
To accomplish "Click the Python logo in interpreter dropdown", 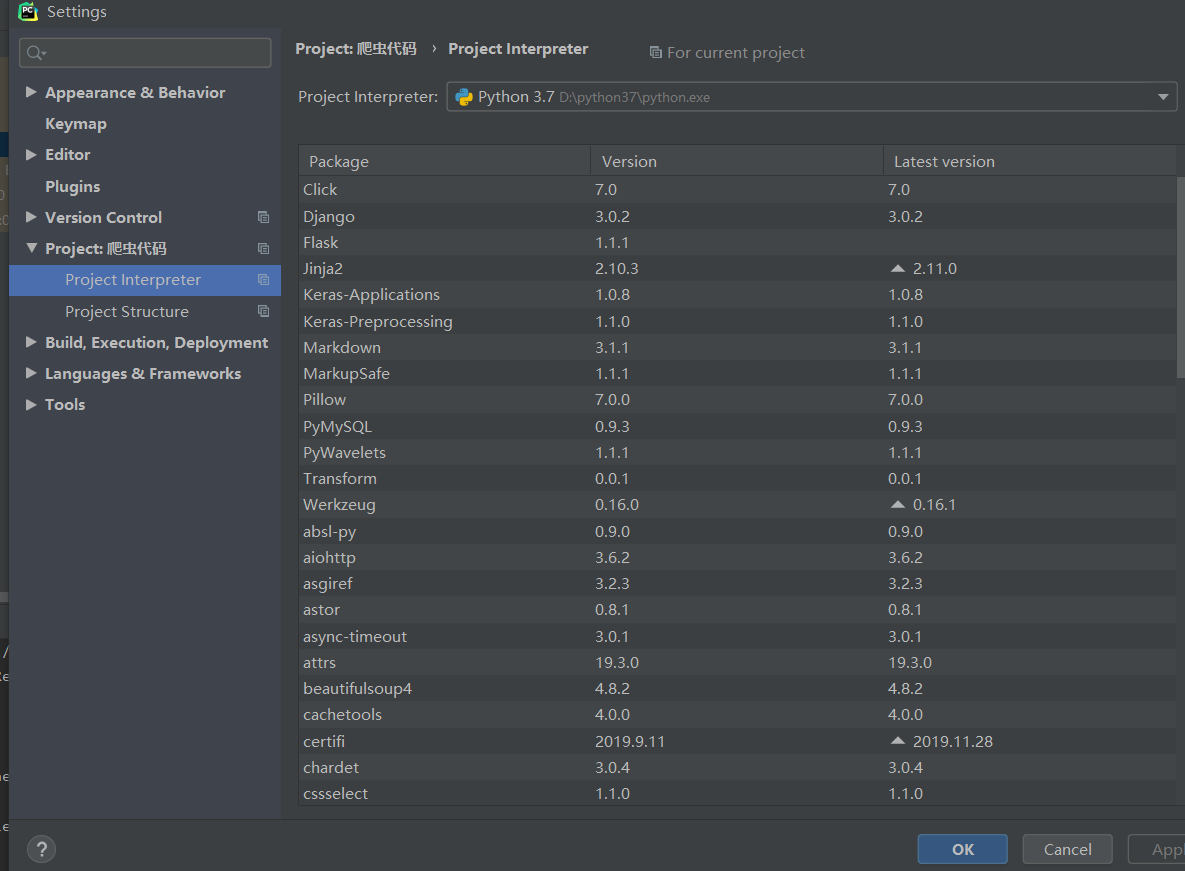I will click(x=463, y=97).
